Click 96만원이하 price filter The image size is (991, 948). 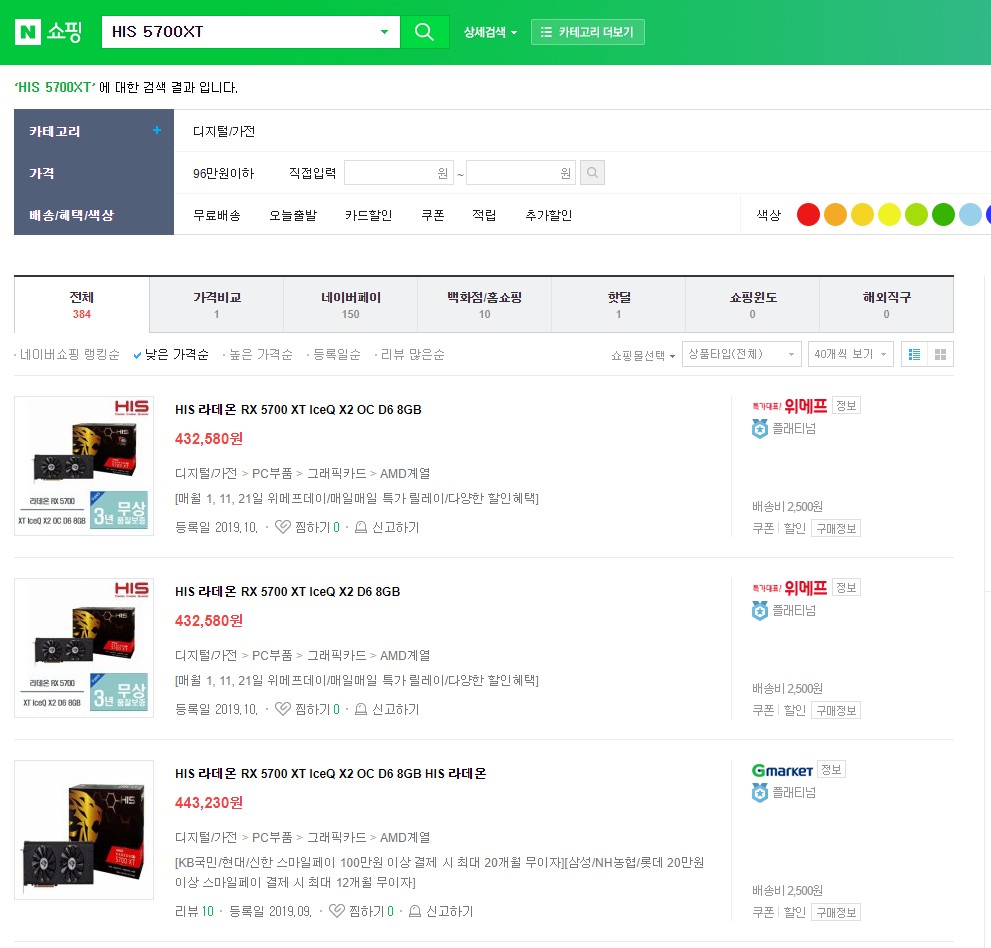pos(224,173)
